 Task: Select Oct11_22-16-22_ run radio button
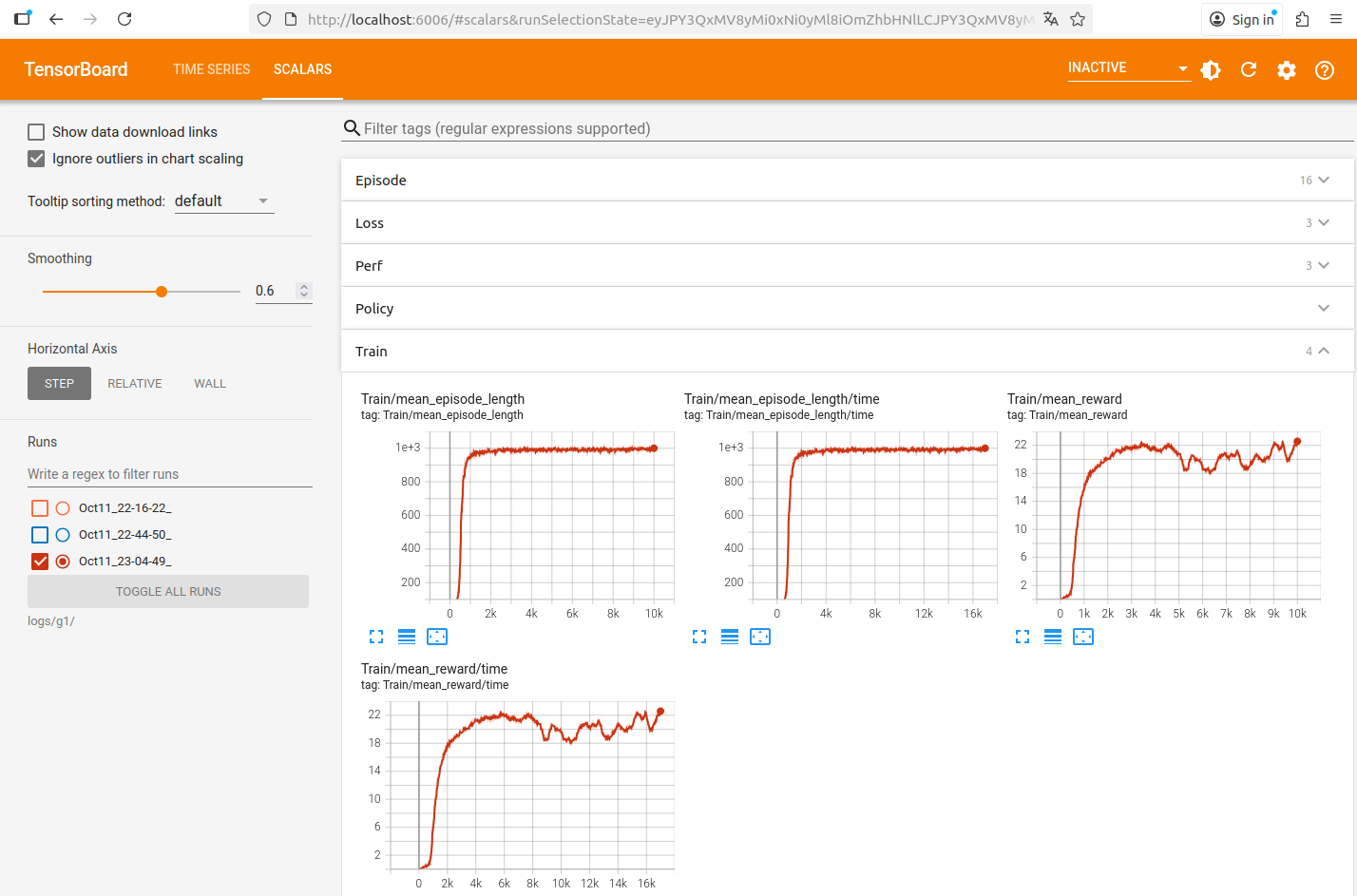tap(63, 508)
